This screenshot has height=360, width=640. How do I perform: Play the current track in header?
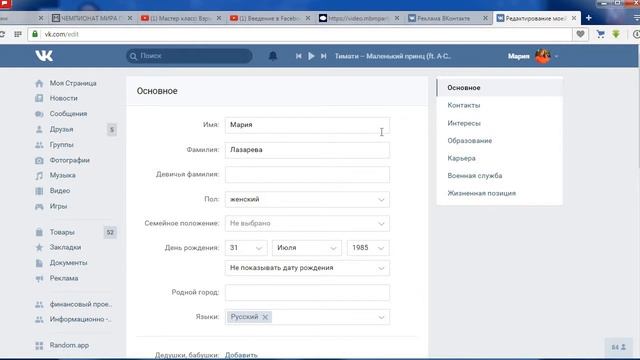click(x=311, y=56)
